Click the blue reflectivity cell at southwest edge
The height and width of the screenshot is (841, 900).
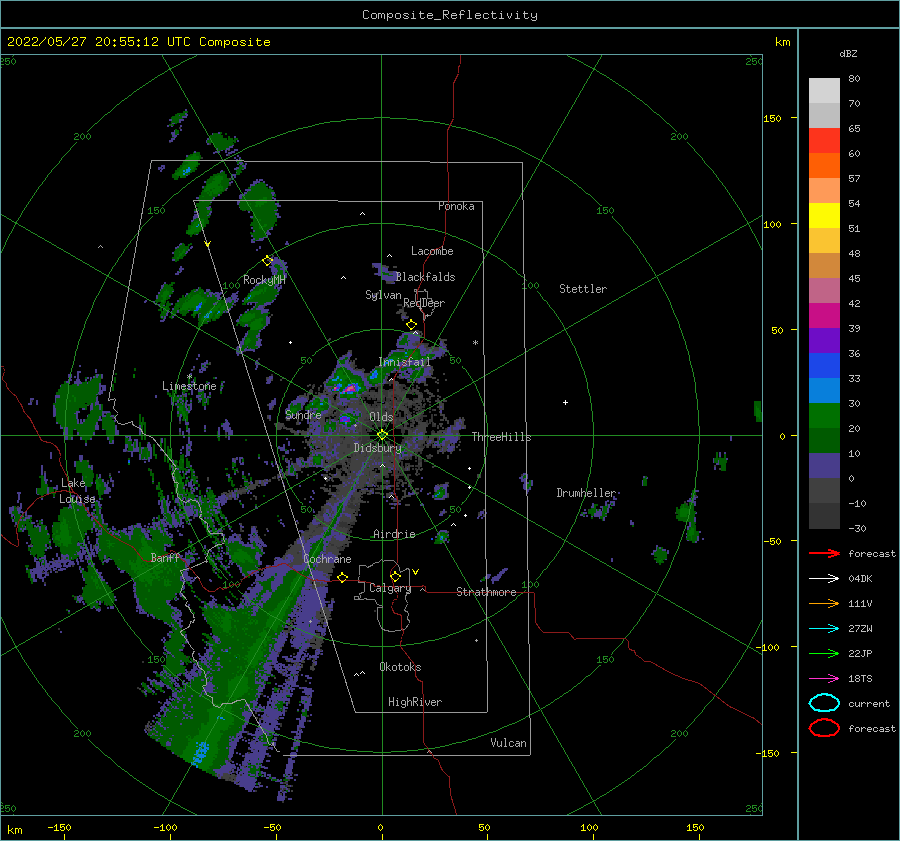[x=201, y=752]
